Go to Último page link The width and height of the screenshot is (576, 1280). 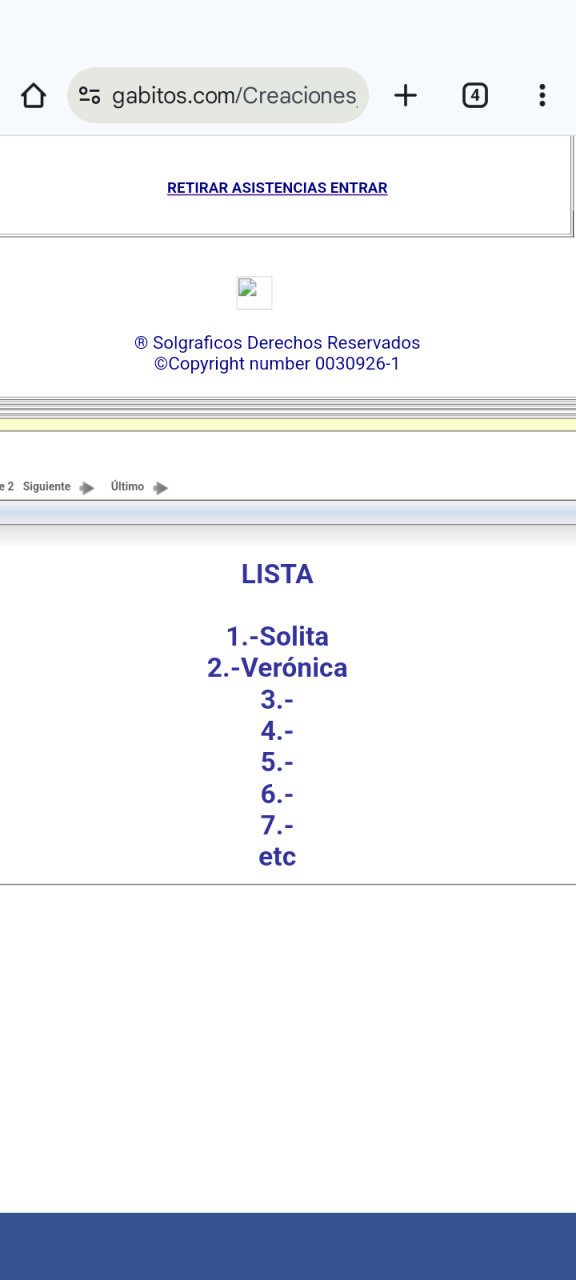click(x=127, y=487)
